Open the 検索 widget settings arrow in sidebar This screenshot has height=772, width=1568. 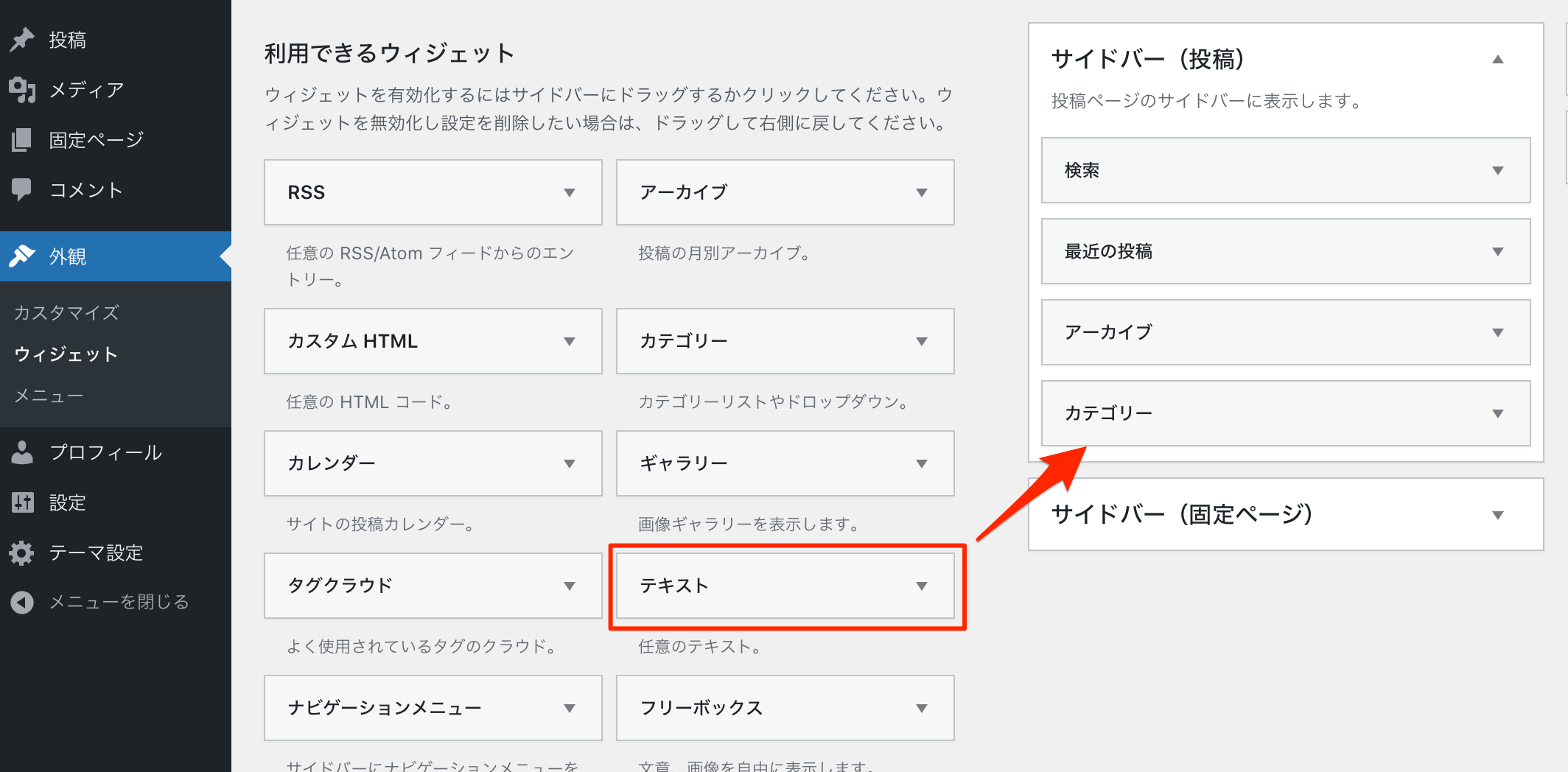pos(1497,171)
